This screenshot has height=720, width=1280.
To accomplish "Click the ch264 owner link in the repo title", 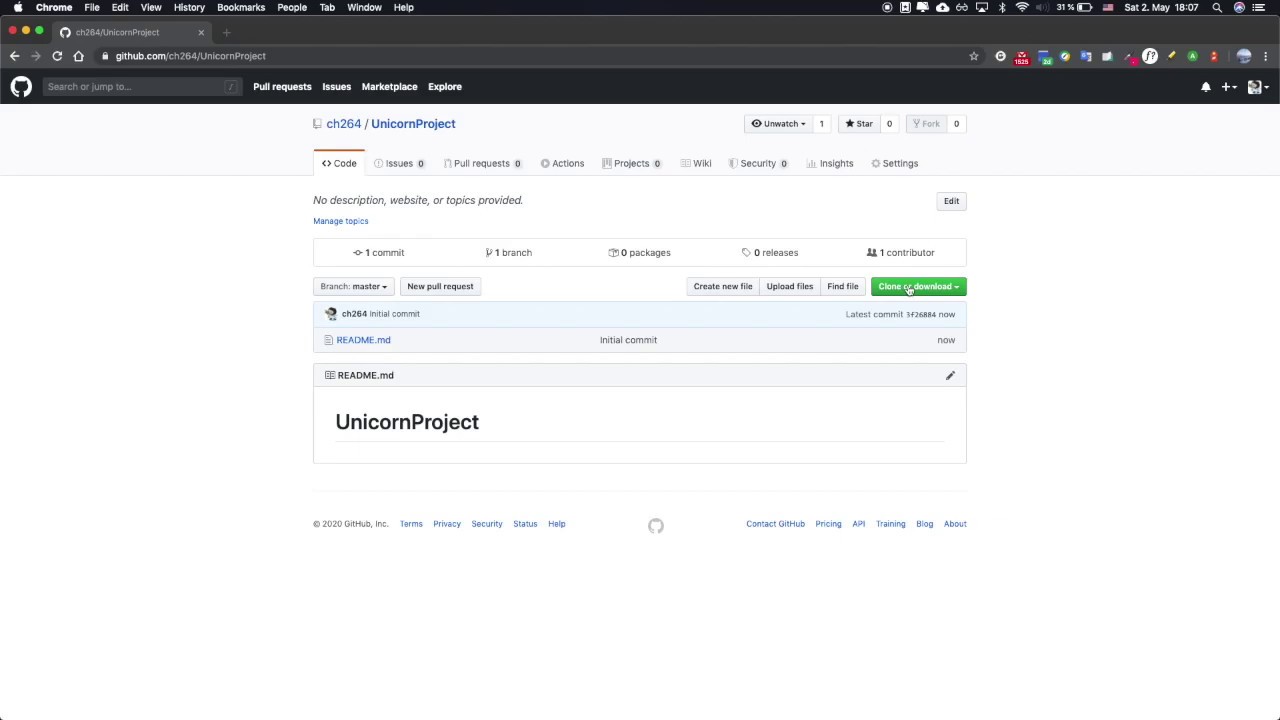I will click(x=343, y=124).
